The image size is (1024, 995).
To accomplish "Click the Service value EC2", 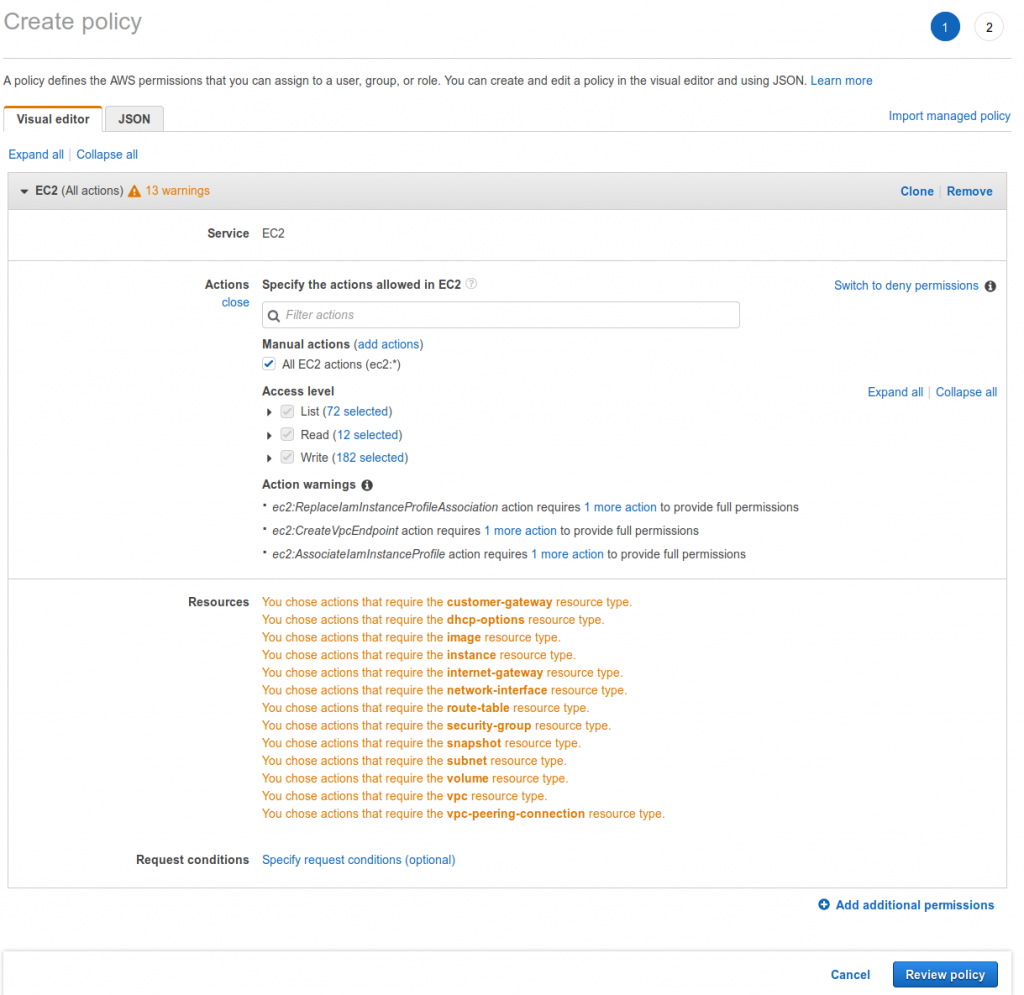I will (273, 233).
